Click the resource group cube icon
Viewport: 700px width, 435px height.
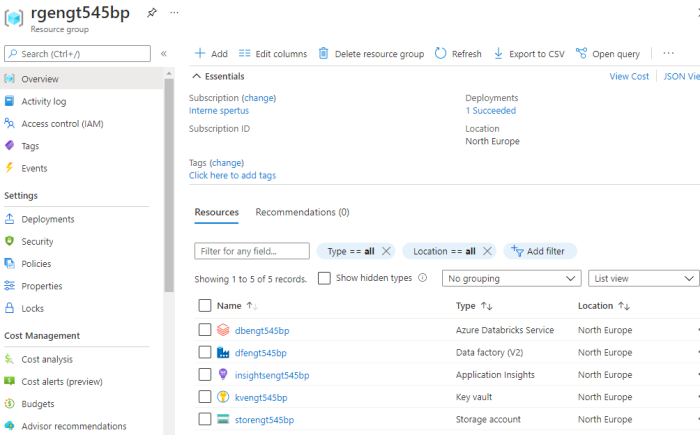click(x=14, y=18)
